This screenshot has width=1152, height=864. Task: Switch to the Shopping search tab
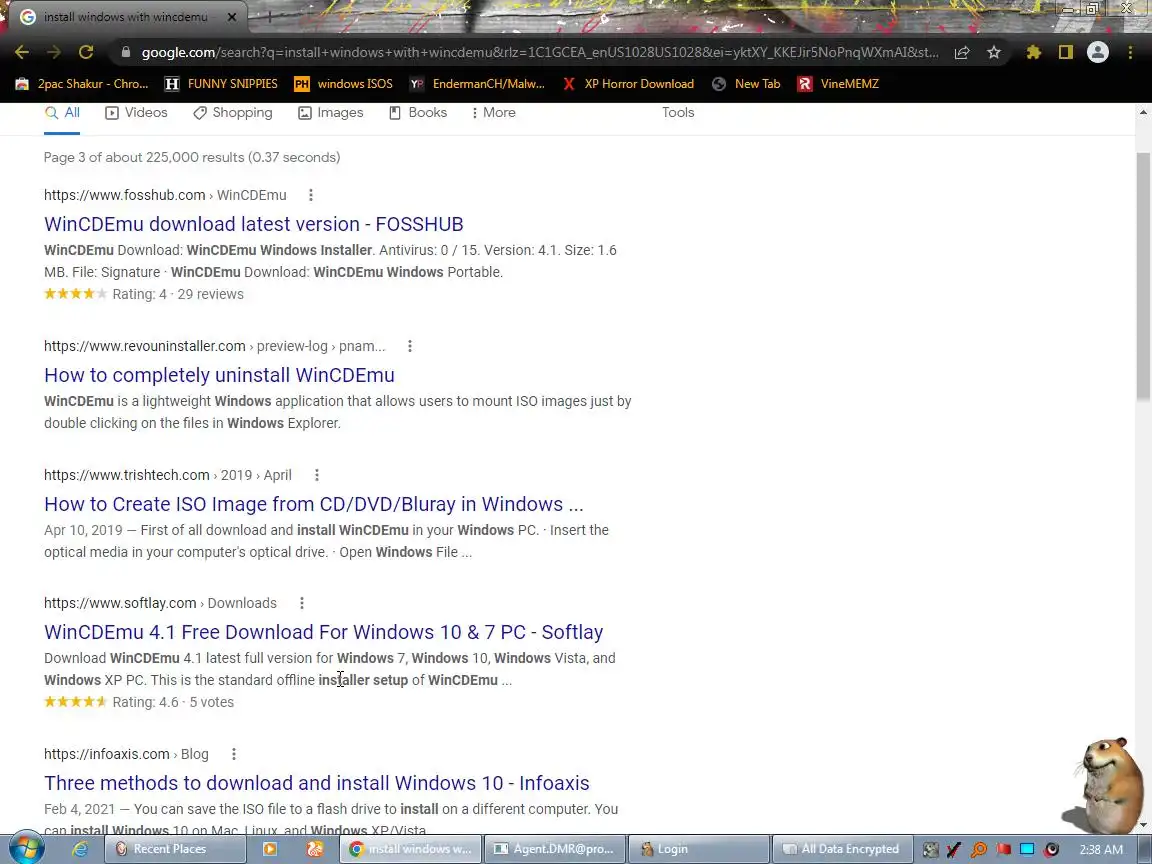(233, 112)
